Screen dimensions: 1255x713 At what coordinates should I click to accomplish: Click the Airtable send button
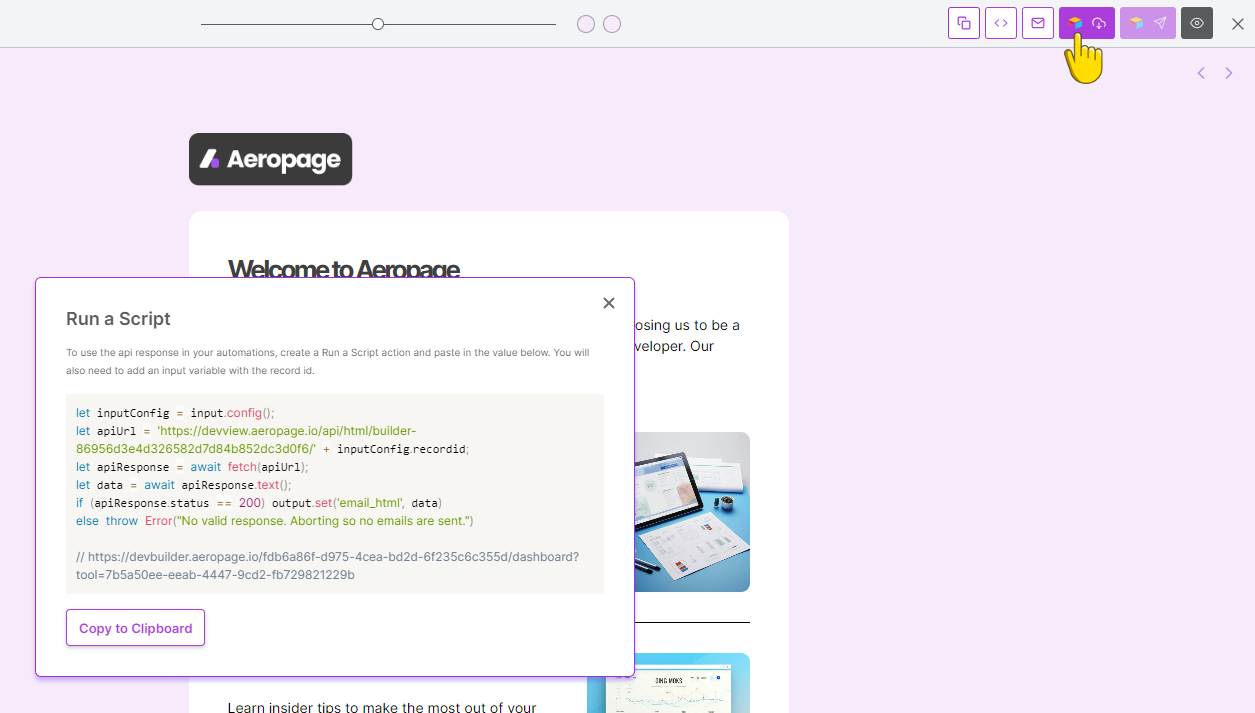point(1148,23)
